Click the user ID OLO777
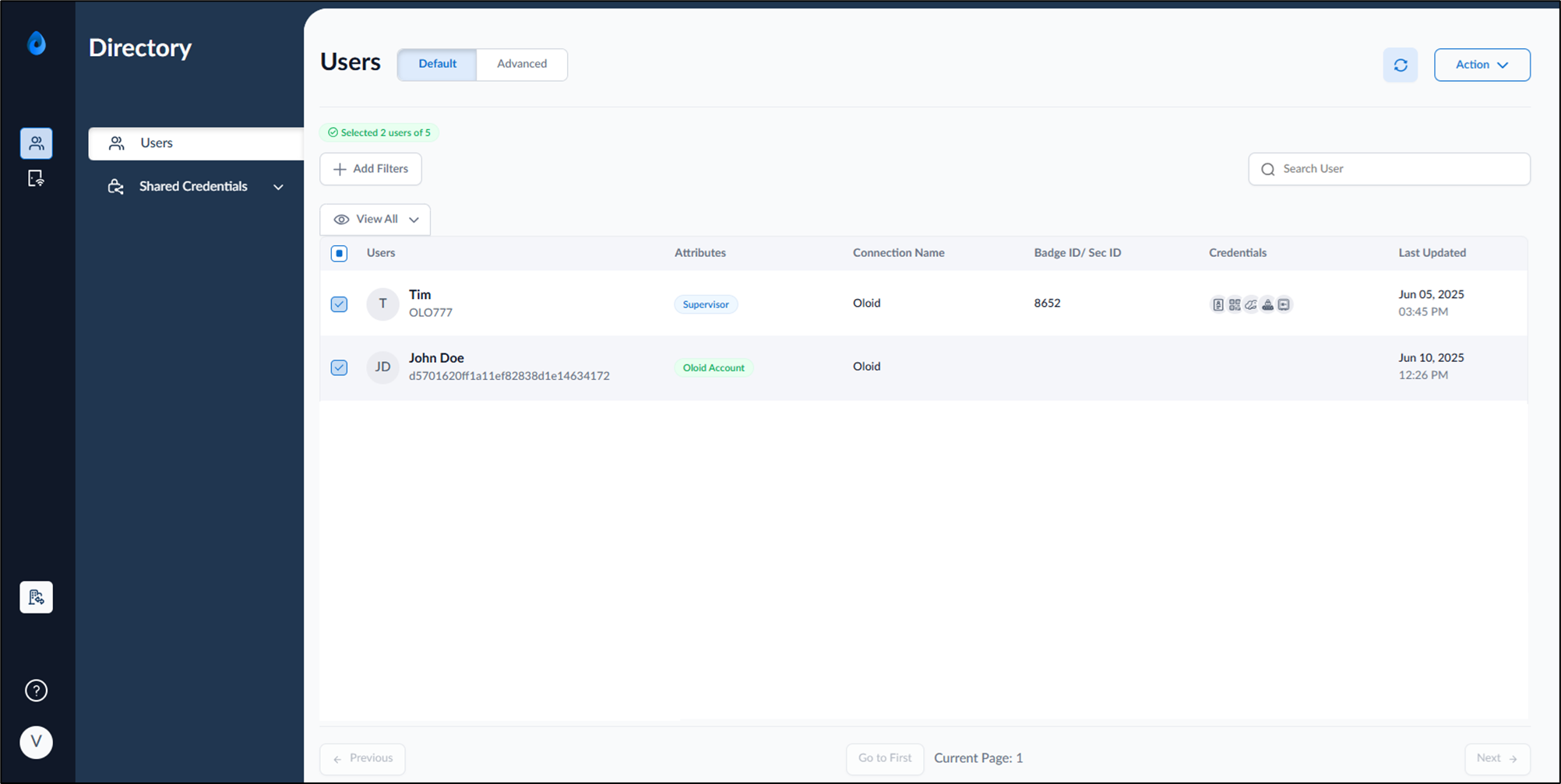1561x784 pixels. click(x=430, y=313)
